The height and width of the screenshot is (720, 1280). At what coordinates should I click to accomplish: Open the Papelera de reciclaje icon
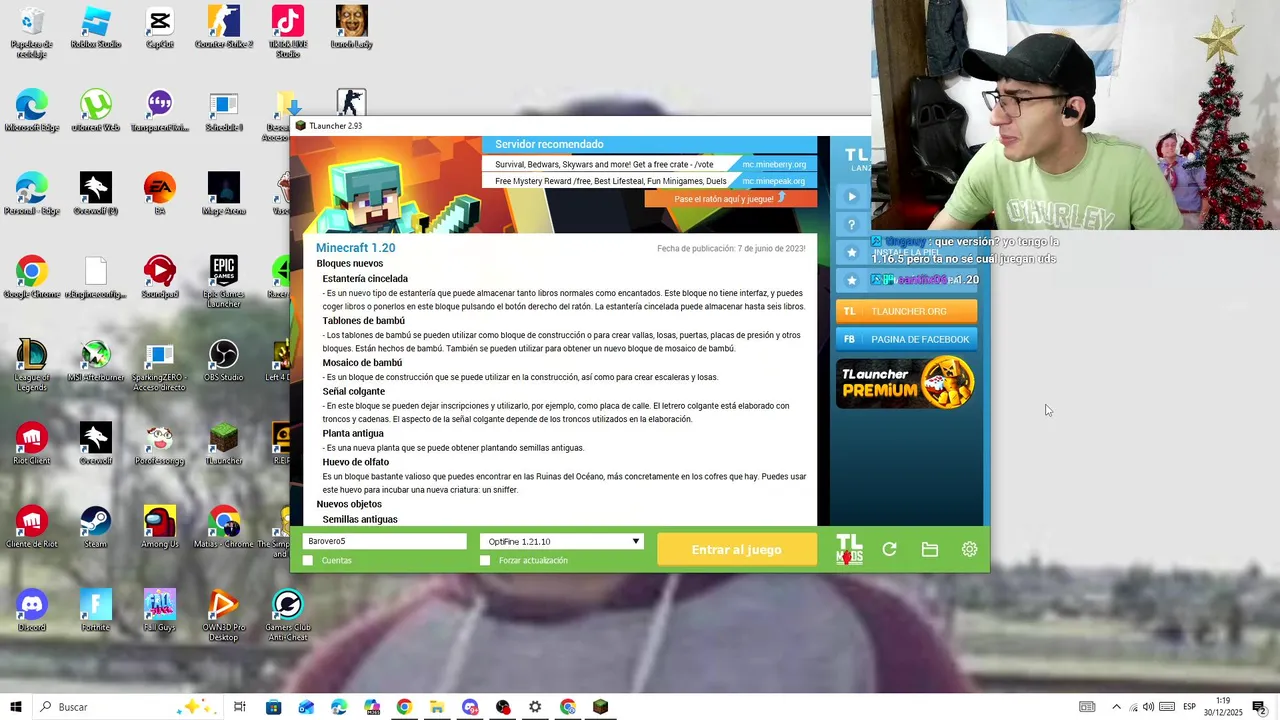point(31,32)
